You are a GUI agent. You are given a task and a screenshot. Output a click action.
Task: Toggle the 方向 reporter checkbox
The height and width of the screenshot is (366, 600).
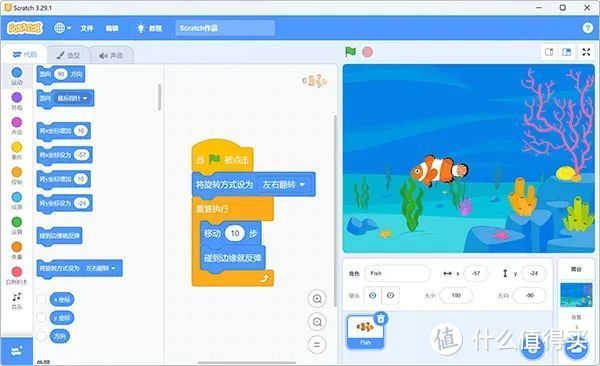point(41,336)
